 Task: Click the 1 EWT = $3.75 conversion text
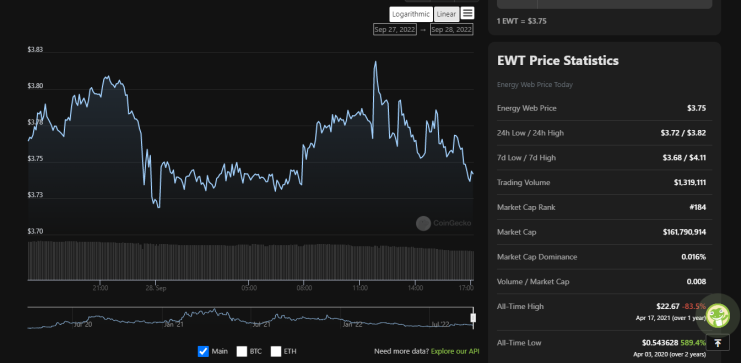coord(522,21)
